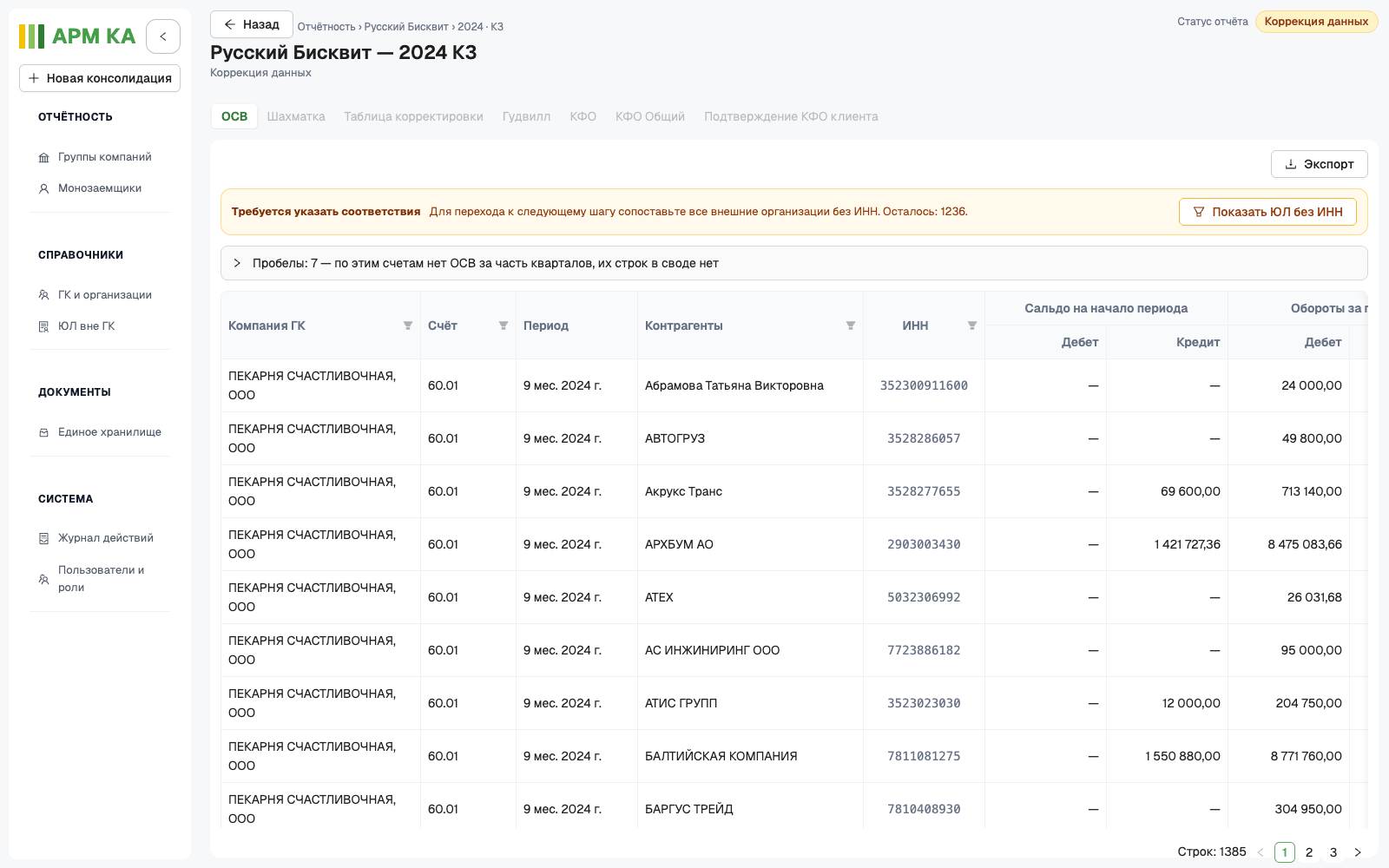
Task: Click Показать ЮЛ без ИНН
Action: point(1267,212)
